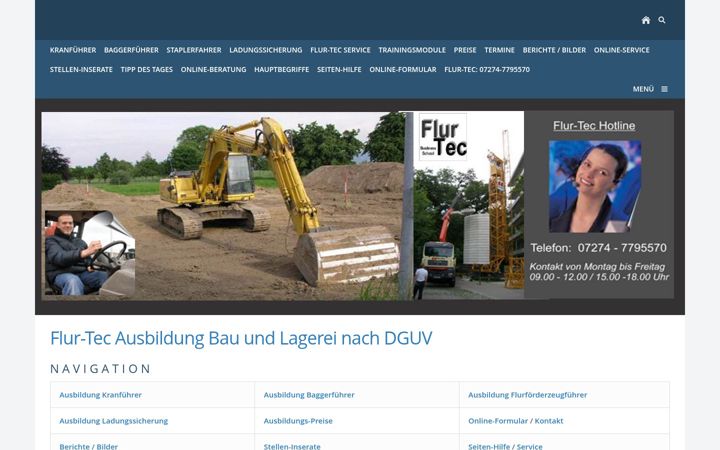The height and width of the screenshot is (450, 720).
Task: Click the NAVIGATION heading
Action: point(101,369)
